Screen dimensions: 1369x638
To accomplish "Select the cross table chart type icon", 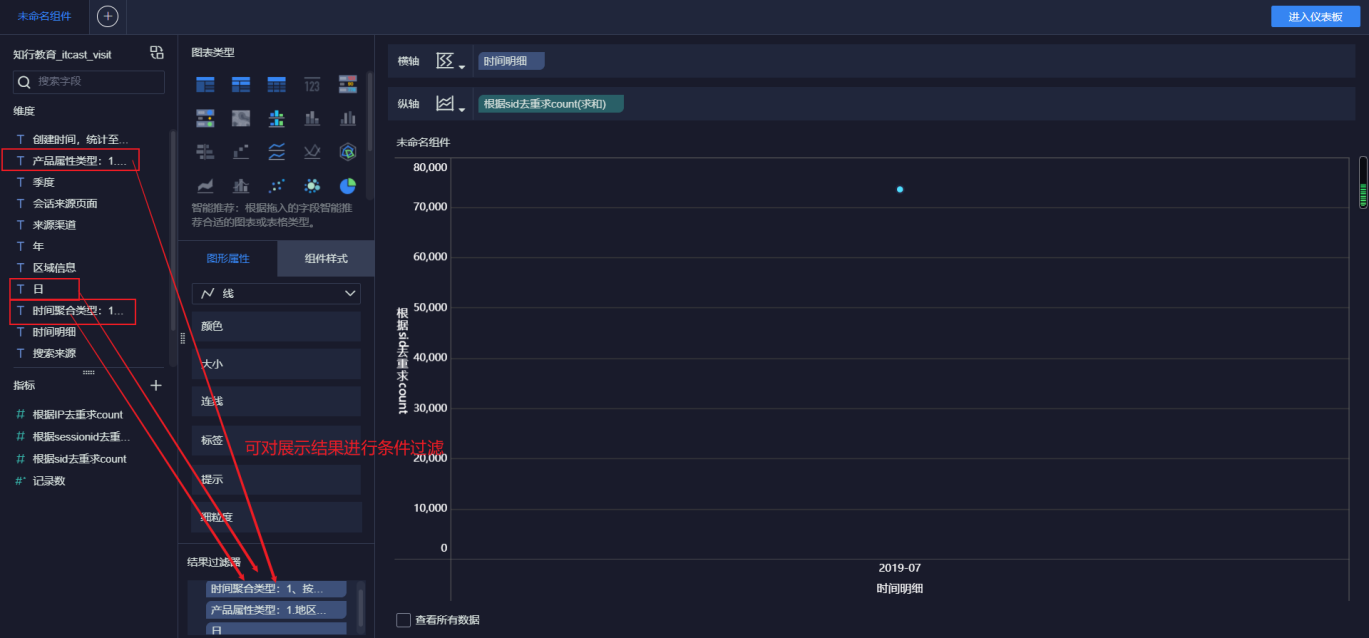I will click(241, 84).
